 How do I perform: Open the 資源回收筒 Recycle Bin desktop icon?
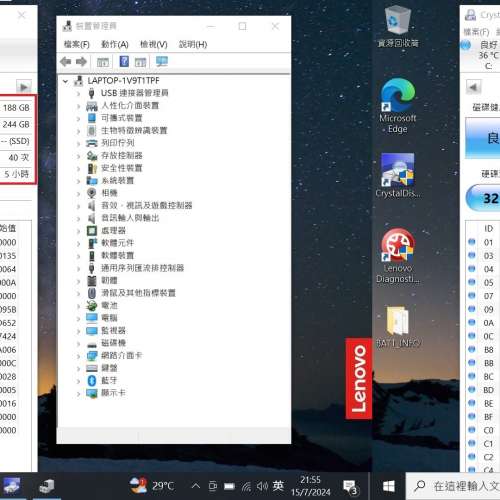coord(398,27)
